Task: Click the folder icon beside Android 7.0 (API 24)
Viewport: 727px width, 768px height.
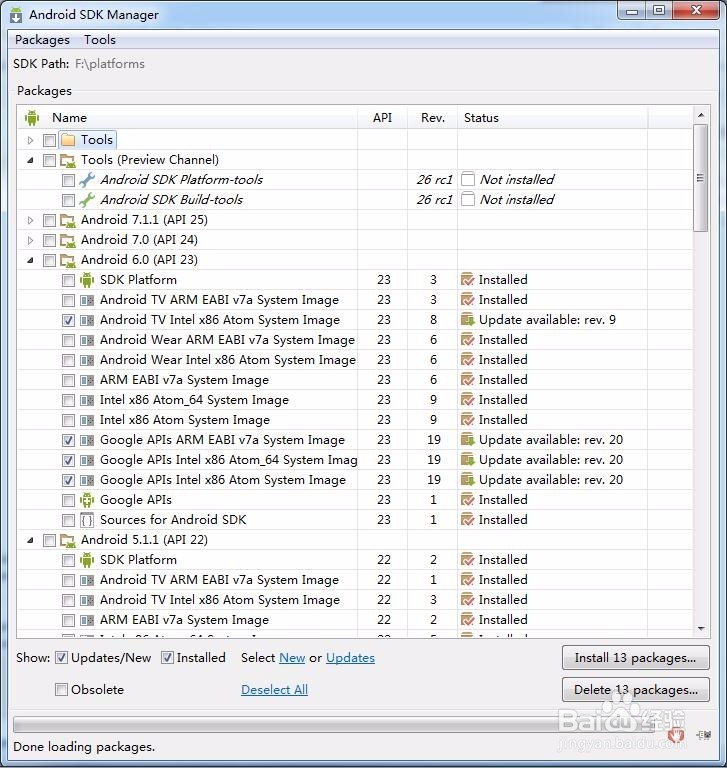Action: [x=68, y=240]
